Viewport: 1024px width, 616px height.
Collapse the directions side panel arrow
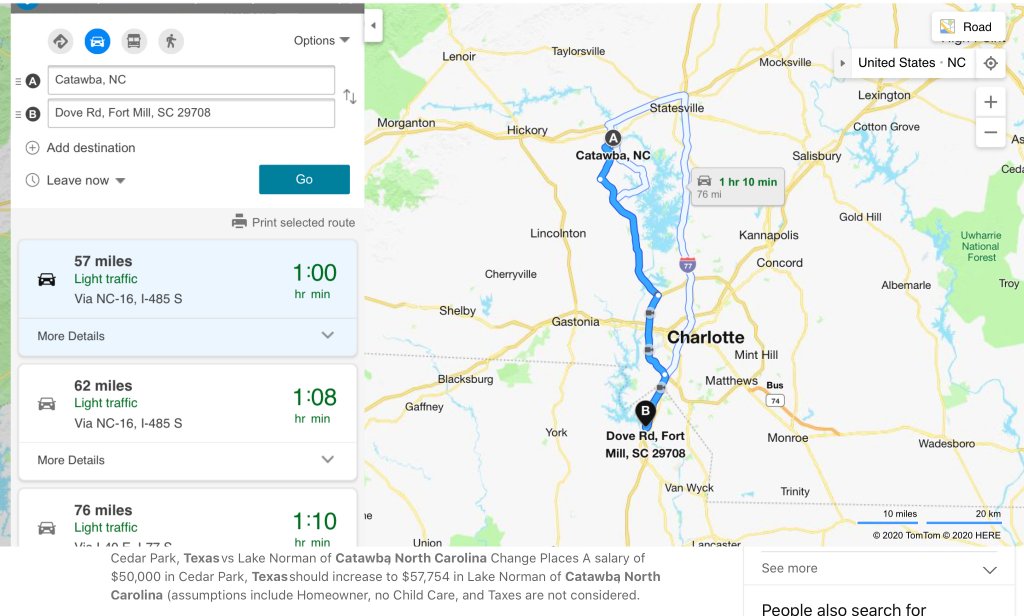tap(373, 26)
